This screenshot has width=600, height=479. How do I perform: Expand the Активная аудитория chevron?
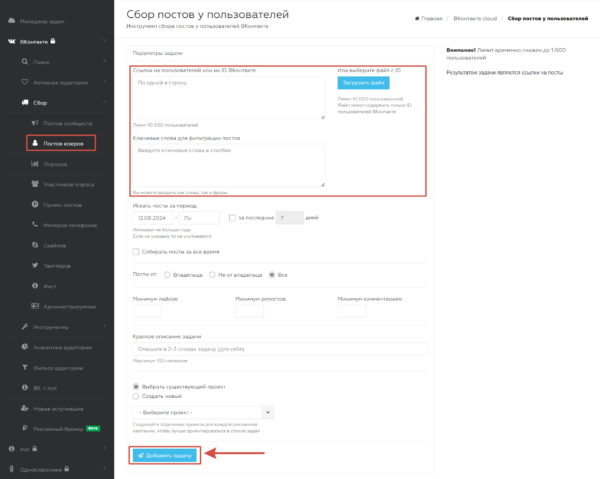(104, 81)
